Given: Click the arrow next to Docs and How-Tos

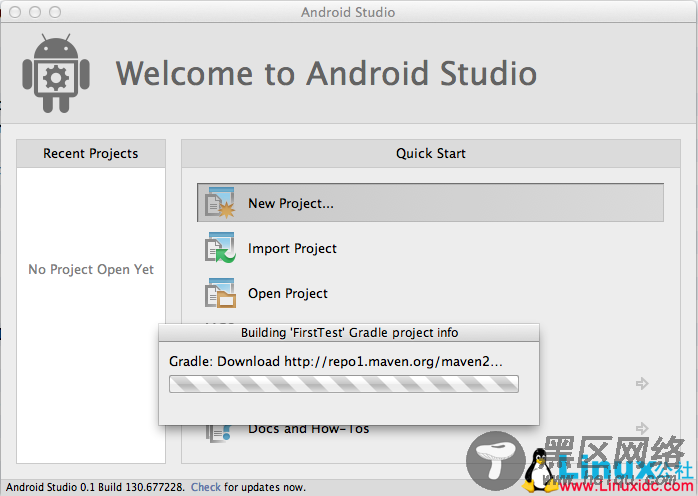Looking at the screenshot, I should [x=642, y=428].
